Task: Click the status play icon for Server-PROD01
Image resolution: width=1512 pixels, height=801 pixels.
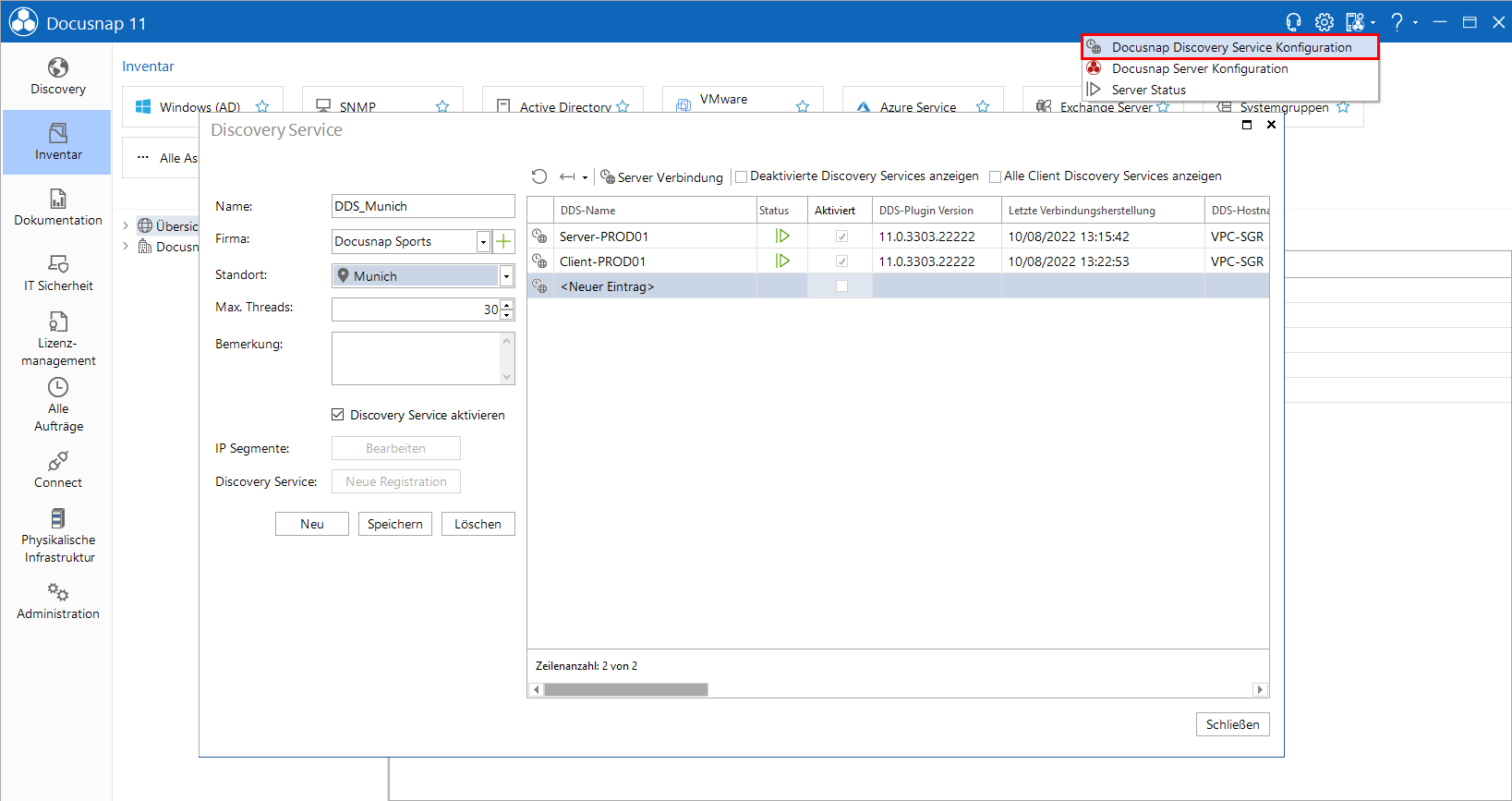Action: 782,237
